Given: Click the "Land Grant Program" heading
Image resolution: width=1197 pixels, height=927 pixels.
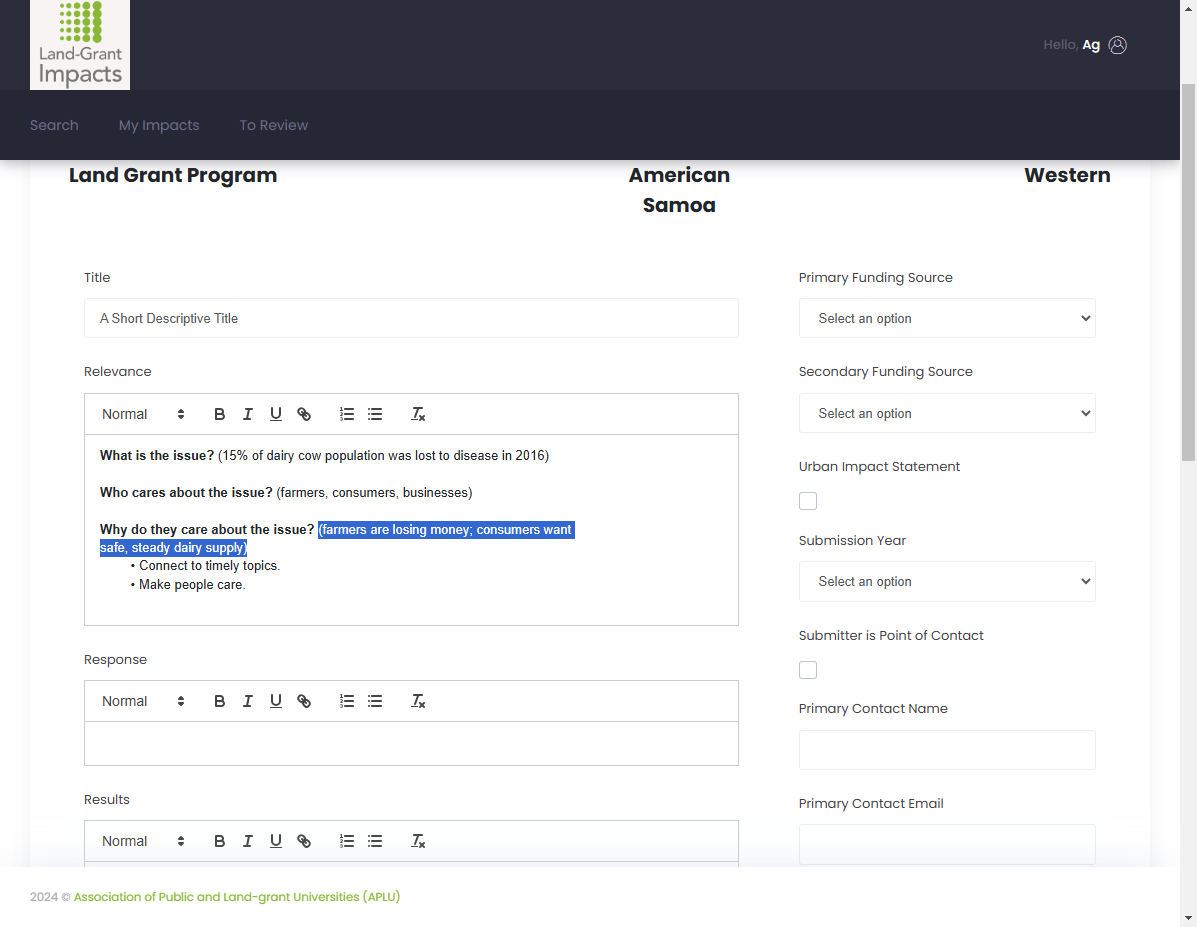Looking at the screenshot, I should point(173,175).
